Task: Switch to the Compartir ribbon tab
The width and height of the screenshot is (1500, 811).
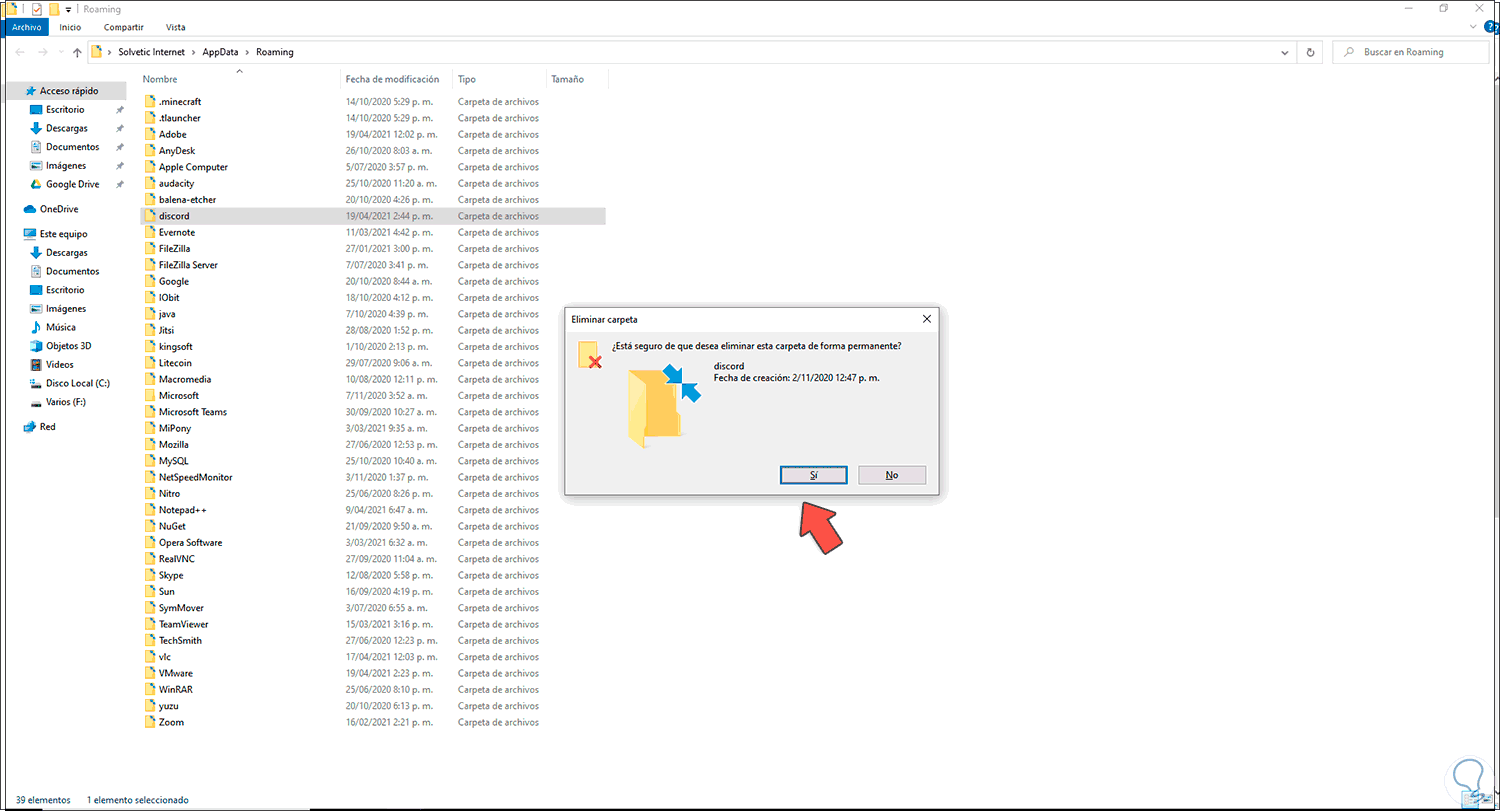Action: (123, 27)
